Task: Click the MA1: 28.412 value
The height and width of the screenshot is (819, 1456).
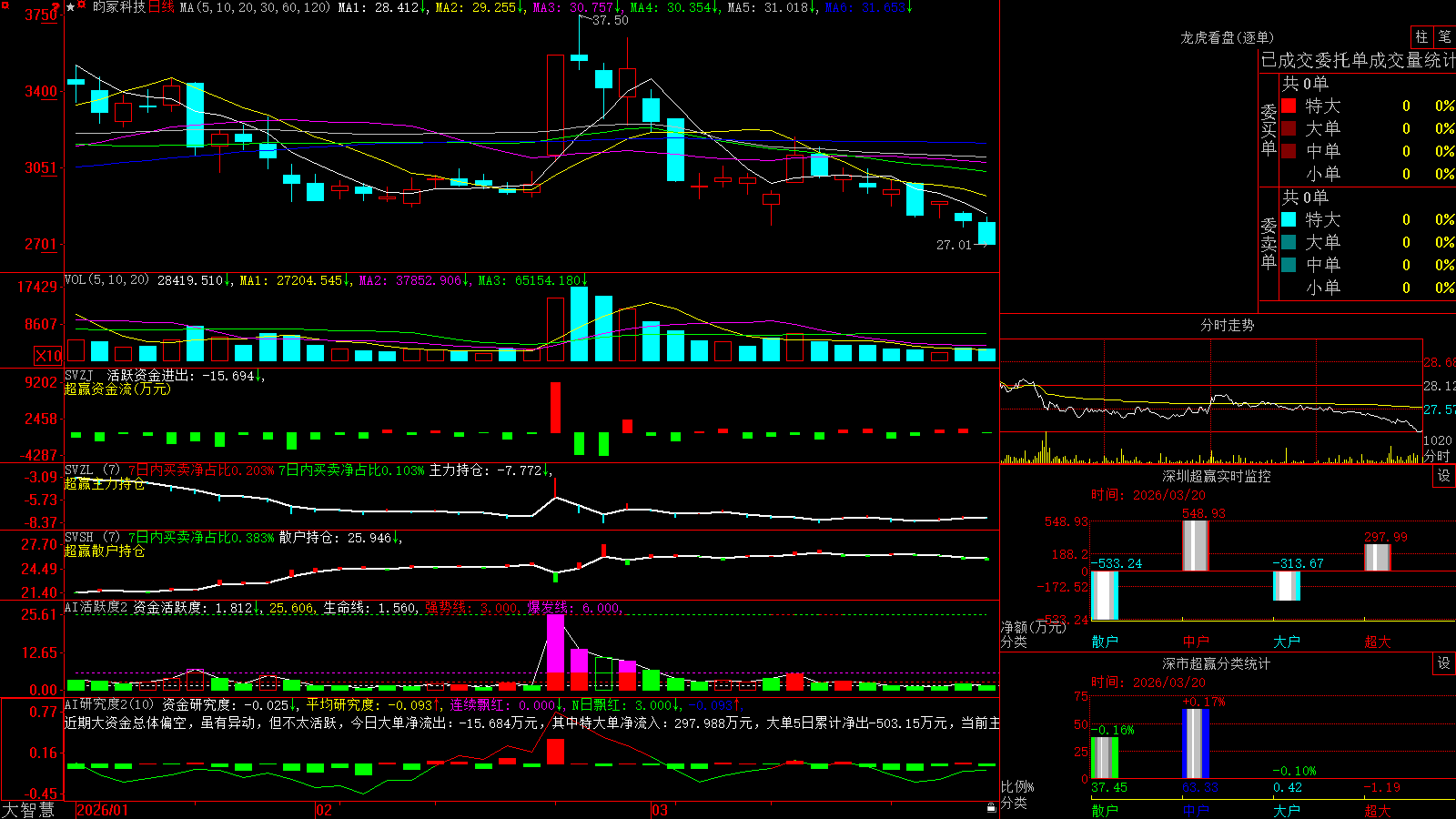Action: pos(380,7)
